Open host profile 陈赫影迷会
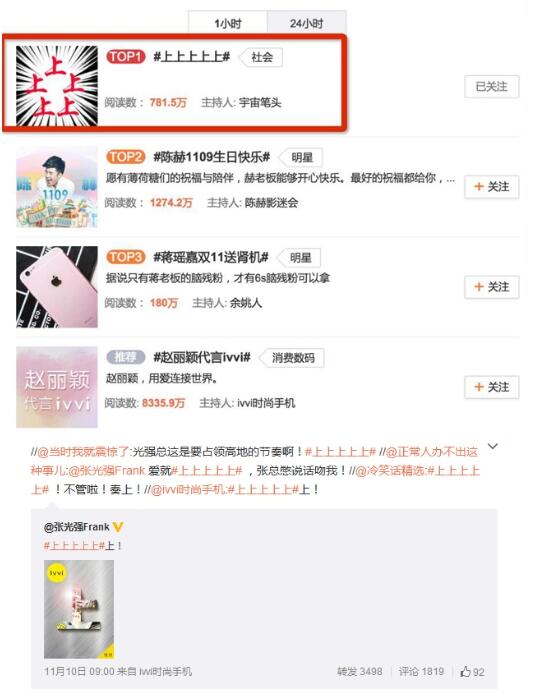The image size is (547, 692). [x=271, y=203]
